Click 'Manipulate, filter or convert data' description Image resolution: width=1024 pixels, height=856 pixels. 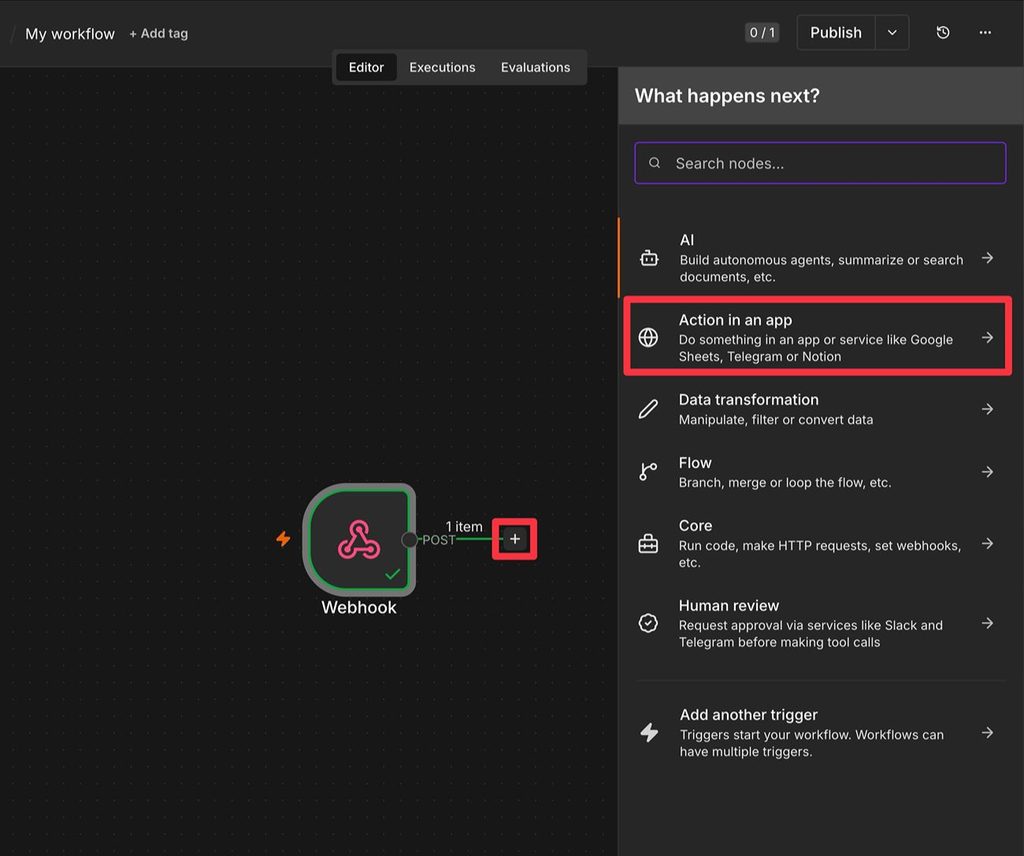pyautogui.click(x=776, y=420)
